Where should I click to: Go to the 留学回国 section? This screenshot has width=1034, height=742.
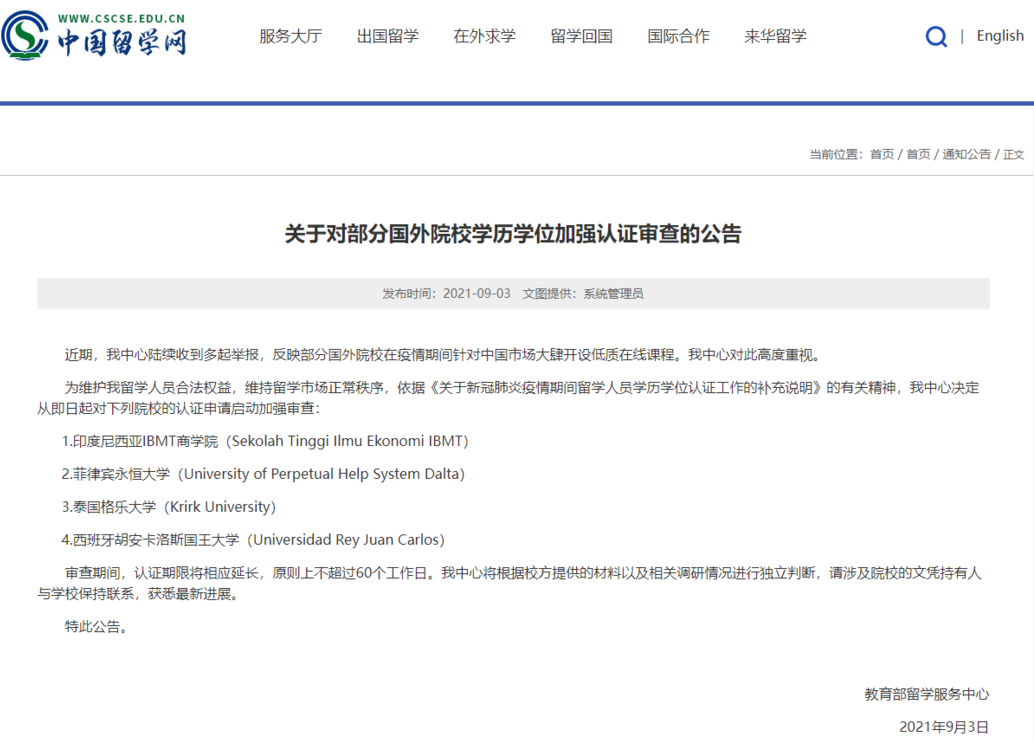(581, 37)
